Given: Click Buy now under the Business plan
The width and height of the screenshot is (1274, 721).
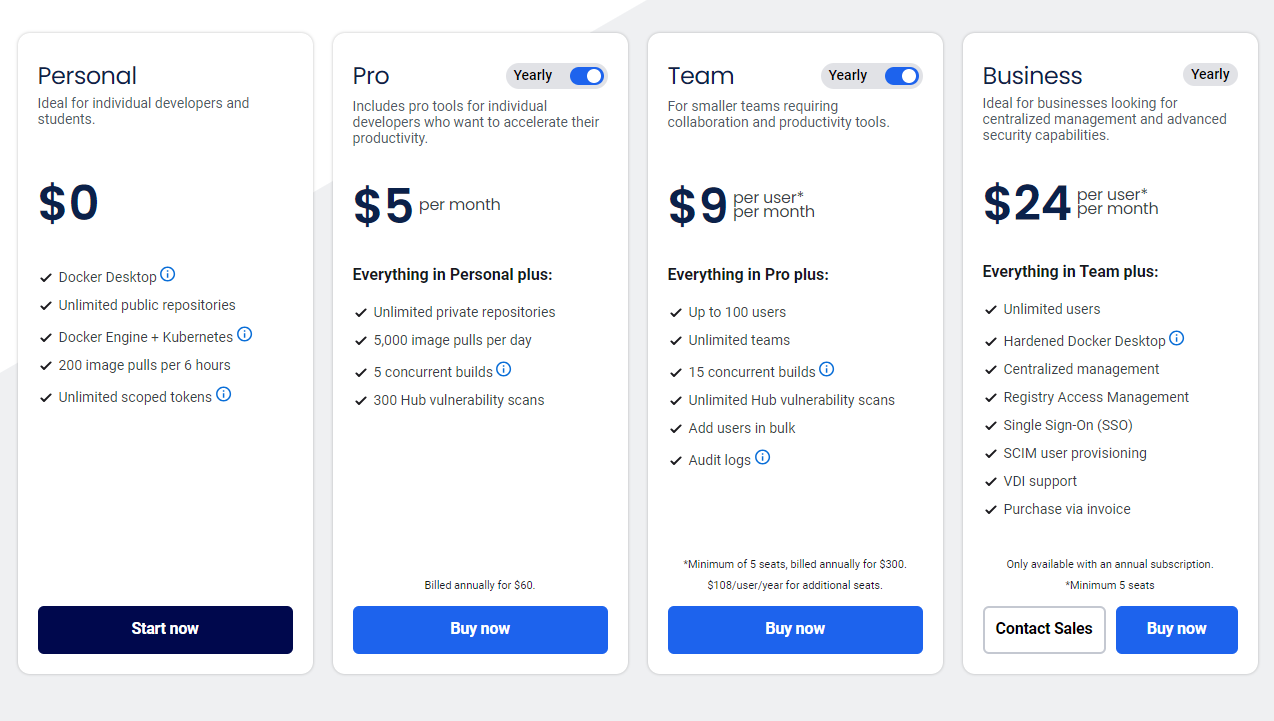Looking at the screenshot, I should (x=1177, y=629).
